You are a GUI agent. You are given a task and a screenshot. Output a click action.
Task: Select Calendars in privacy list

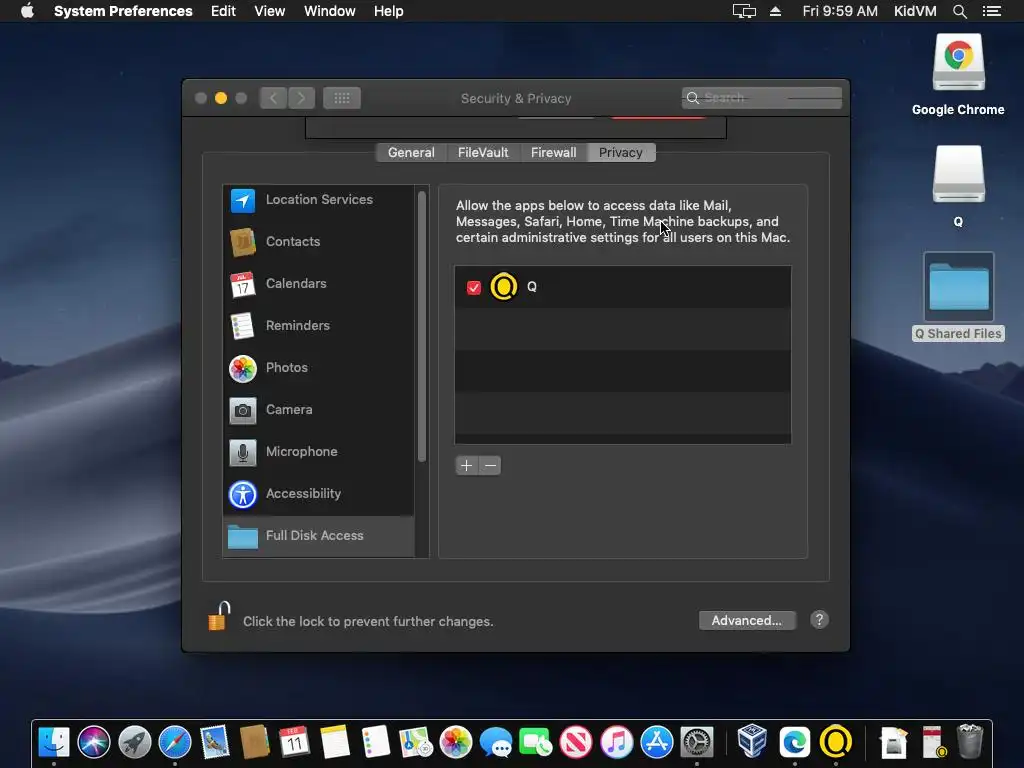[319, 283]
